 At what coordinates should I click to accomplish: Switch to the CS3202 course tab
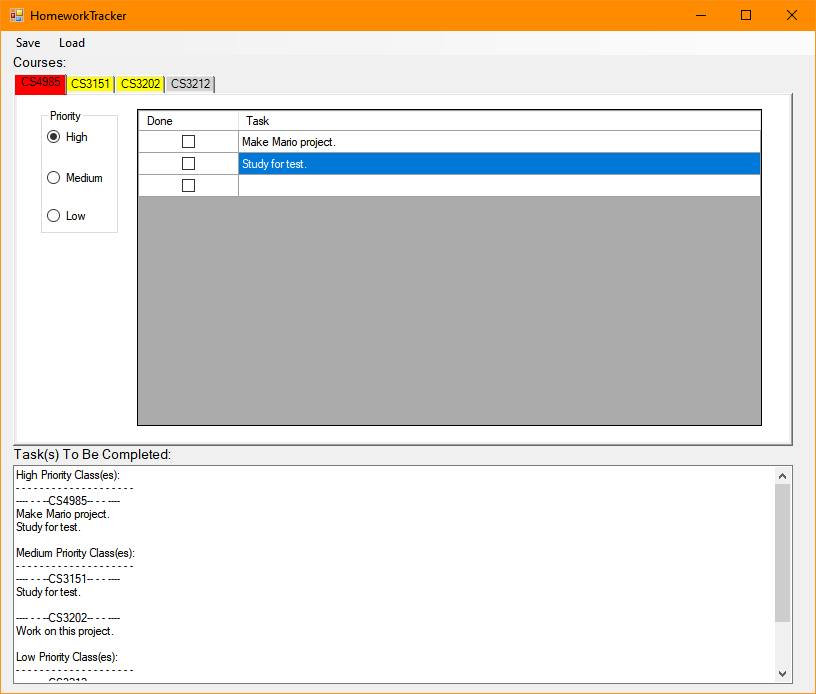[141, 84]
